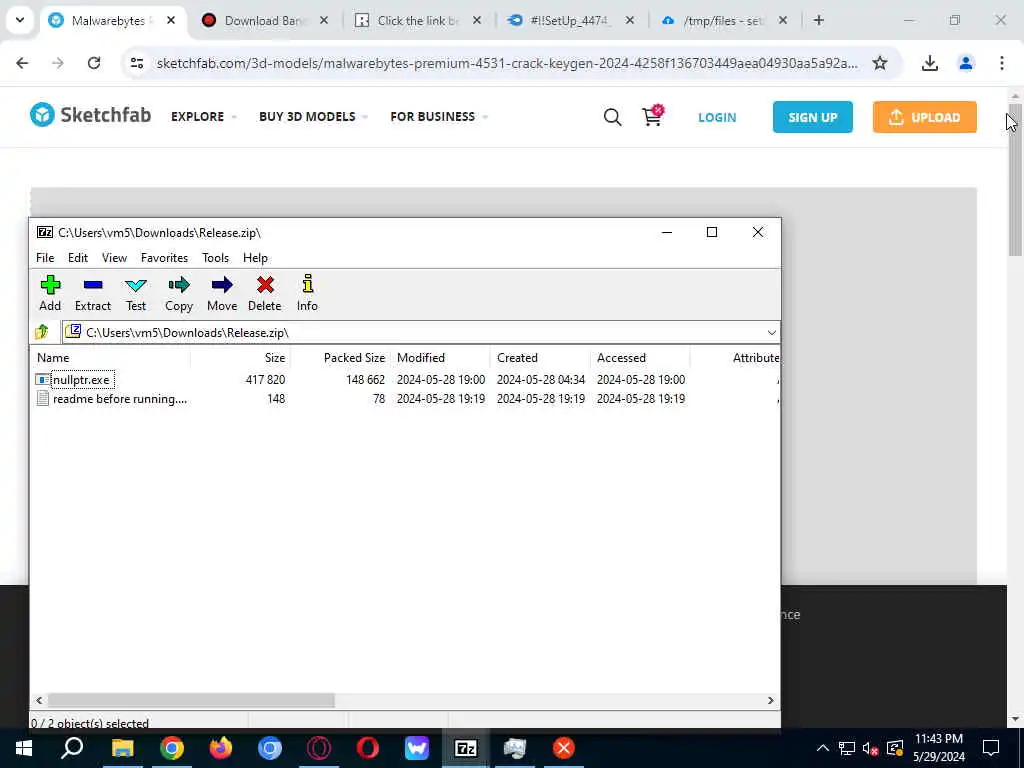Click the Copy toolbar icon in 7-Zip

coord(178,293)
